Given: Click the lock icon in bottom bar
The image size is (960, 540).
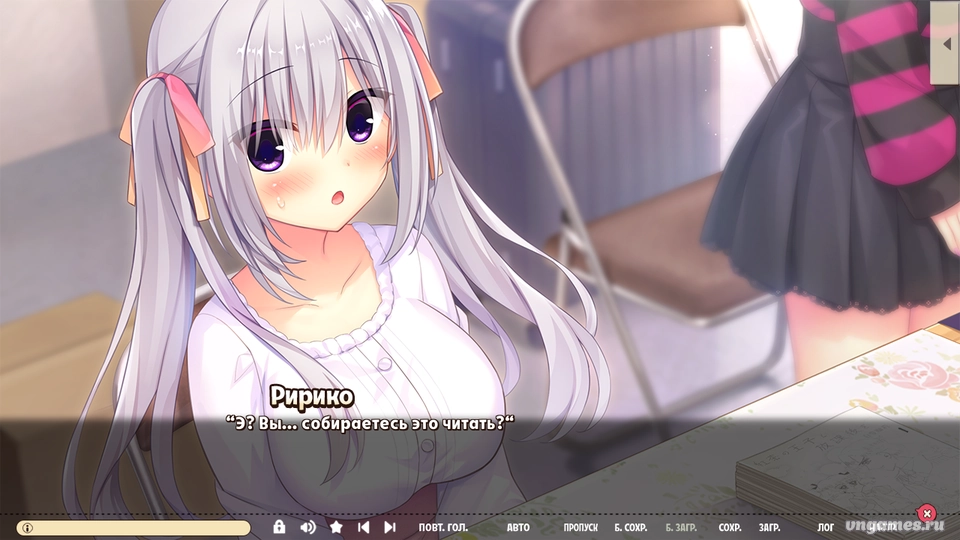Looking at the screenshot, I should pos(279,527).
